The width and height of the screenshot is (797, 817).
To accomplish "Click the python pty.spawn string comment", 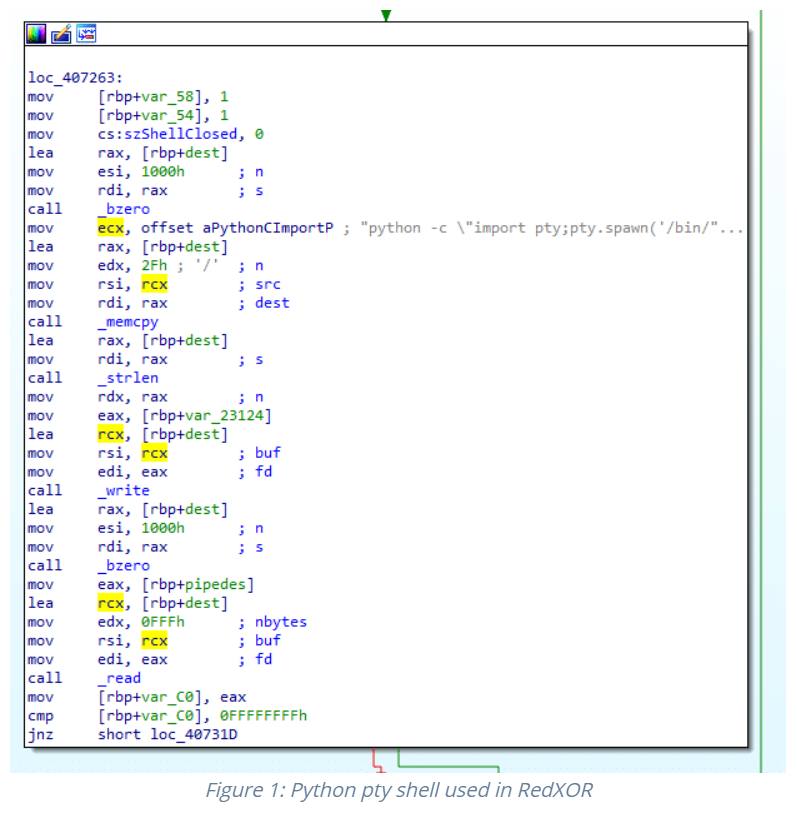I will click(x=551, y=228).
